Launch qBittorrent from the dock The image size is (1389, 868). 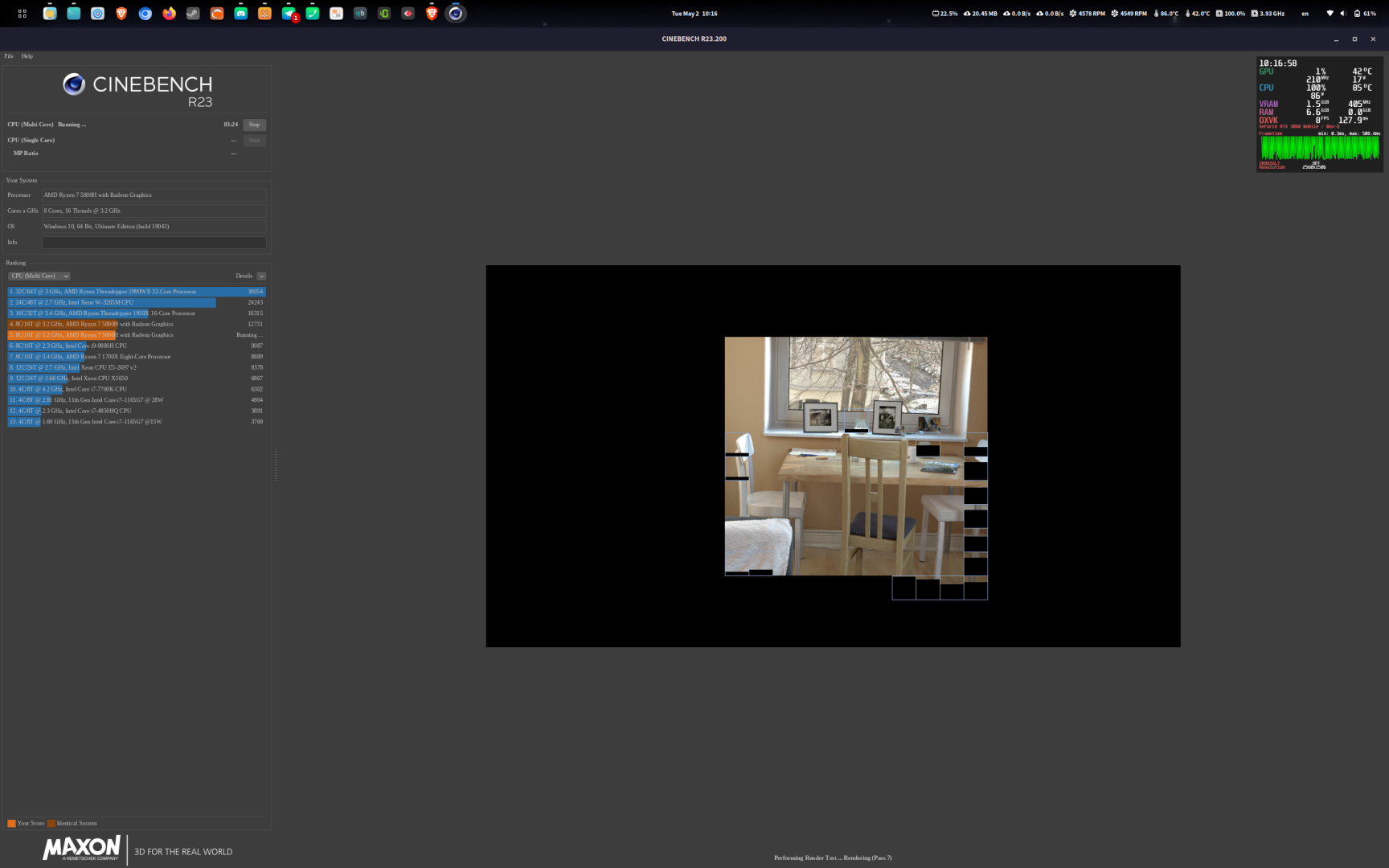360,14
